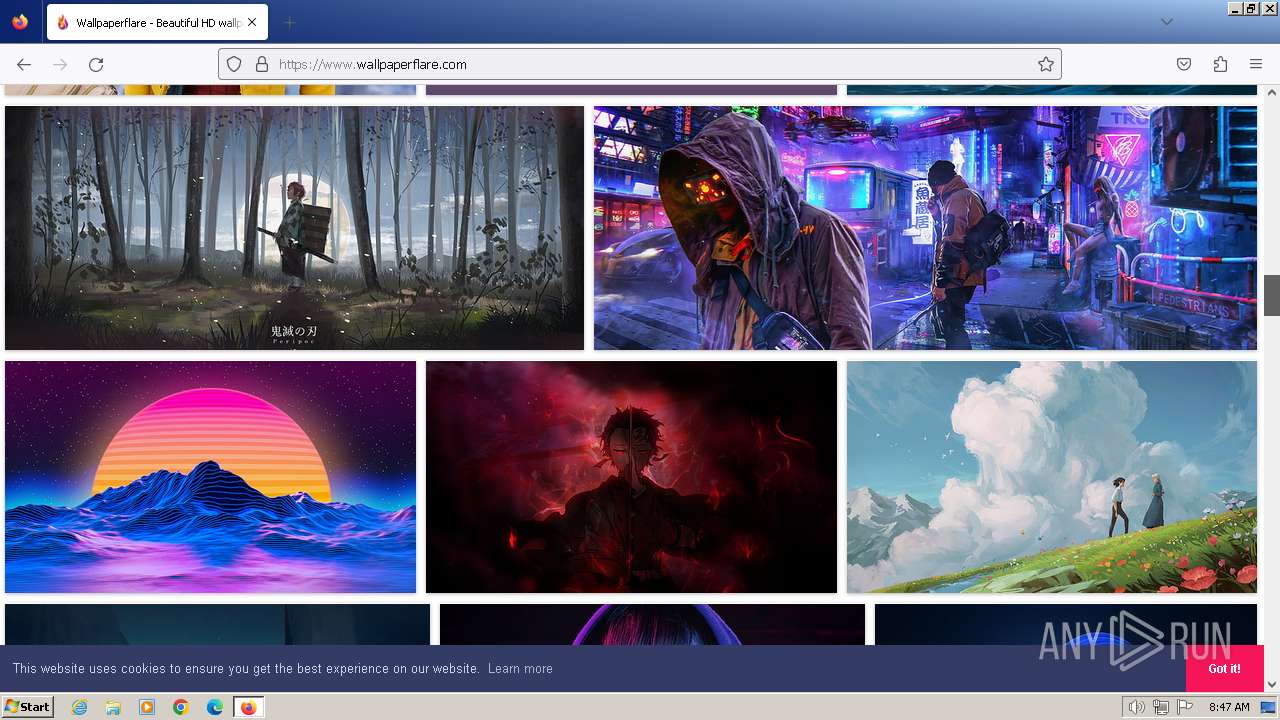Image resolution: width=1280 pixels, height=720 pixels.
Task: Click Show desktop button at taskbar end
Action: [x=1270, y=707]
